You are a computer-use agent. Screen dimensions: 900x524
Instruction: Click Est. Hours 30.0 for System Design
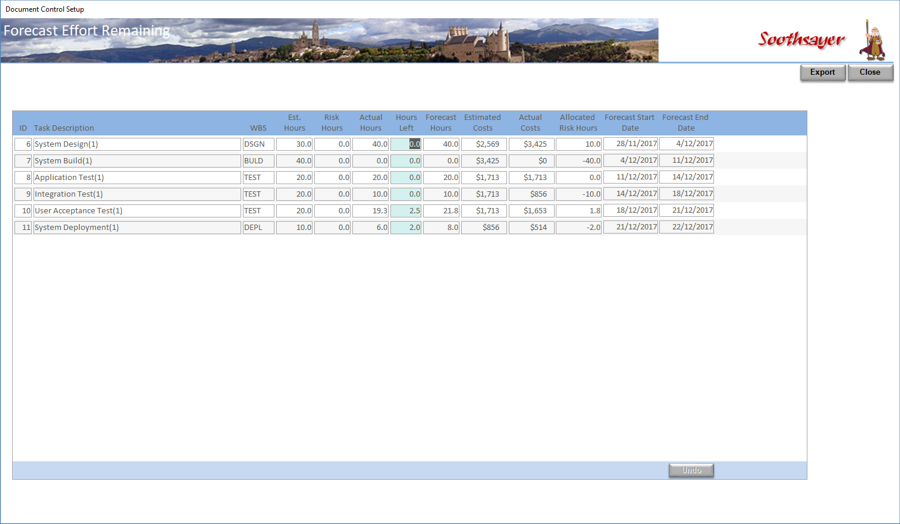tap(294, 144)
